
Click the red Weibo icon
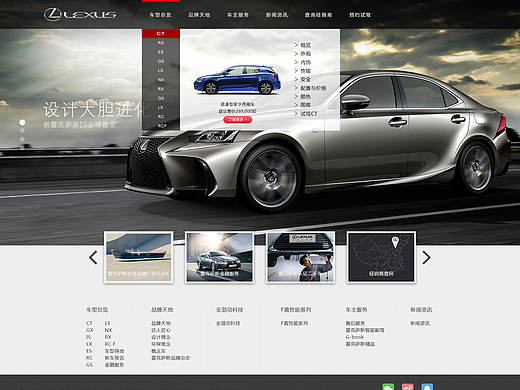tap(407, 387)
